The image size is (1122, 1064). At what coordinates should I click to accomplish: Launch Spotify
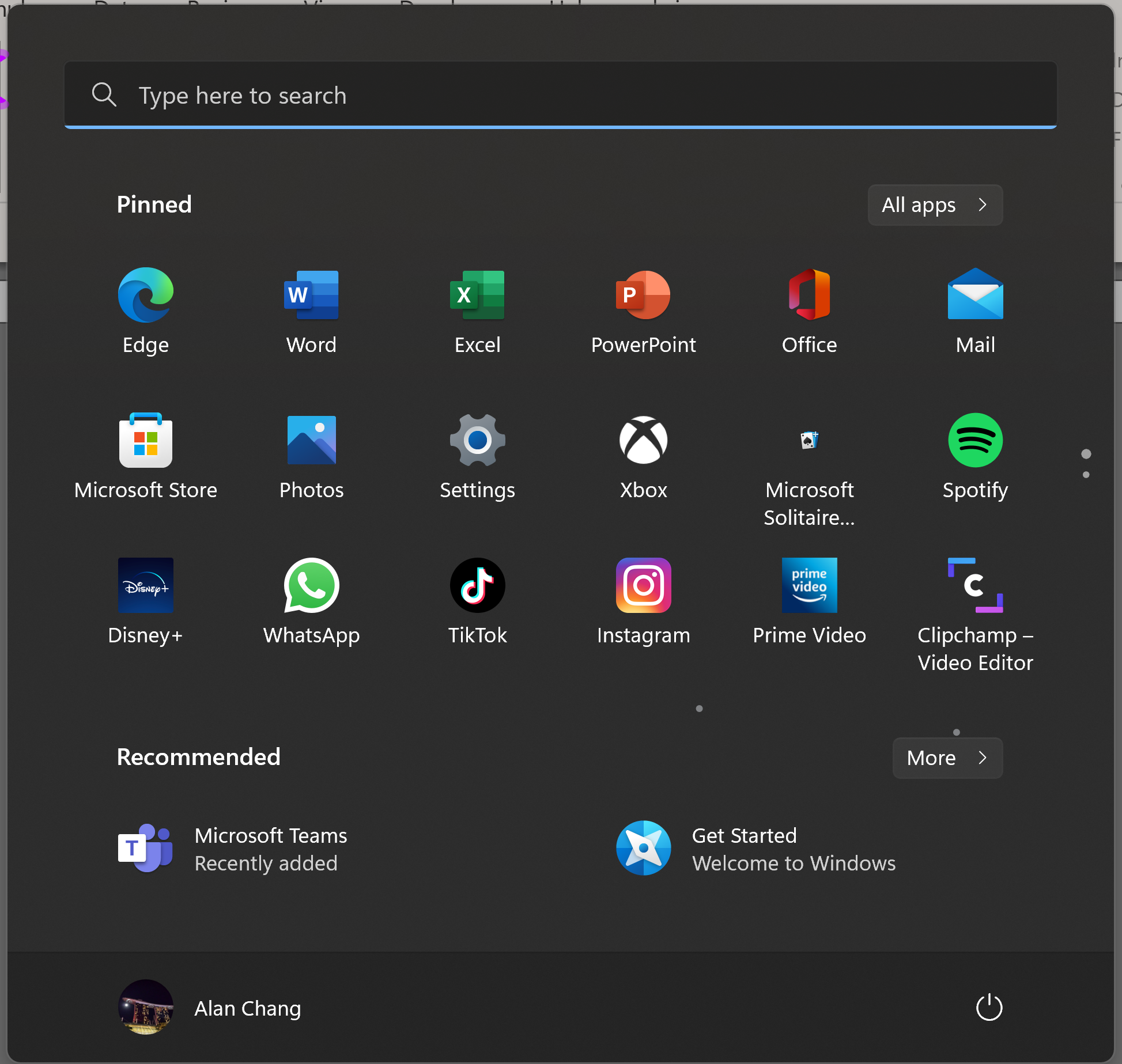click(x=975, y=440)
